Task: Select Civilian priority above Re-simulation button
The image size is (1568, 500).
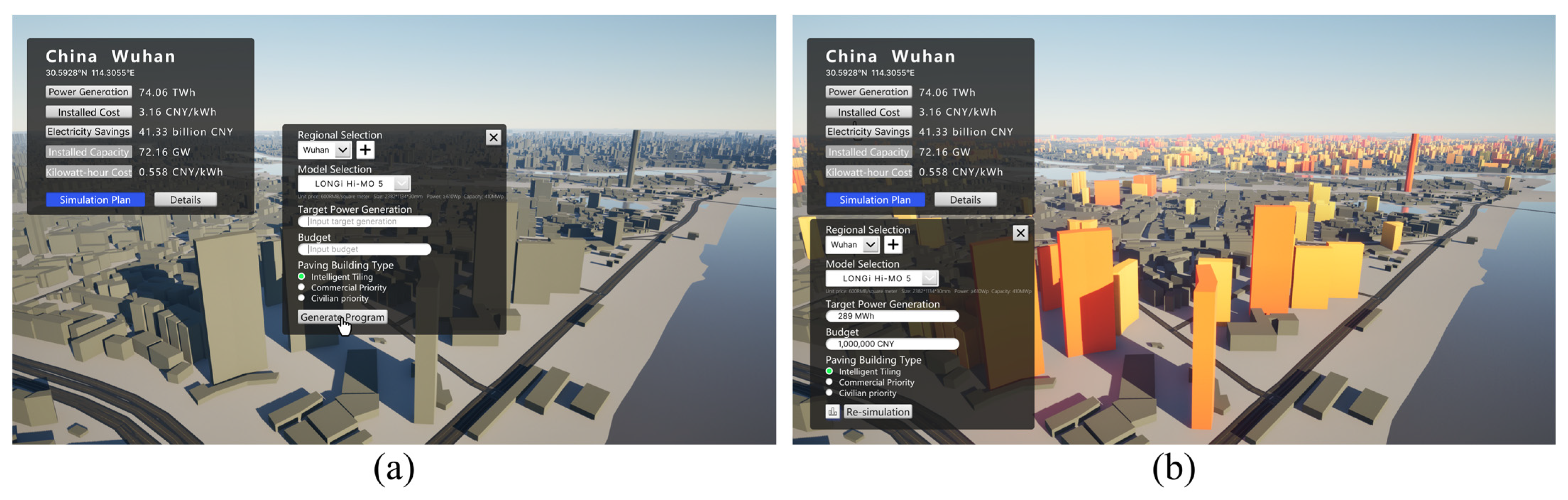Action: (x=829, y=393)
